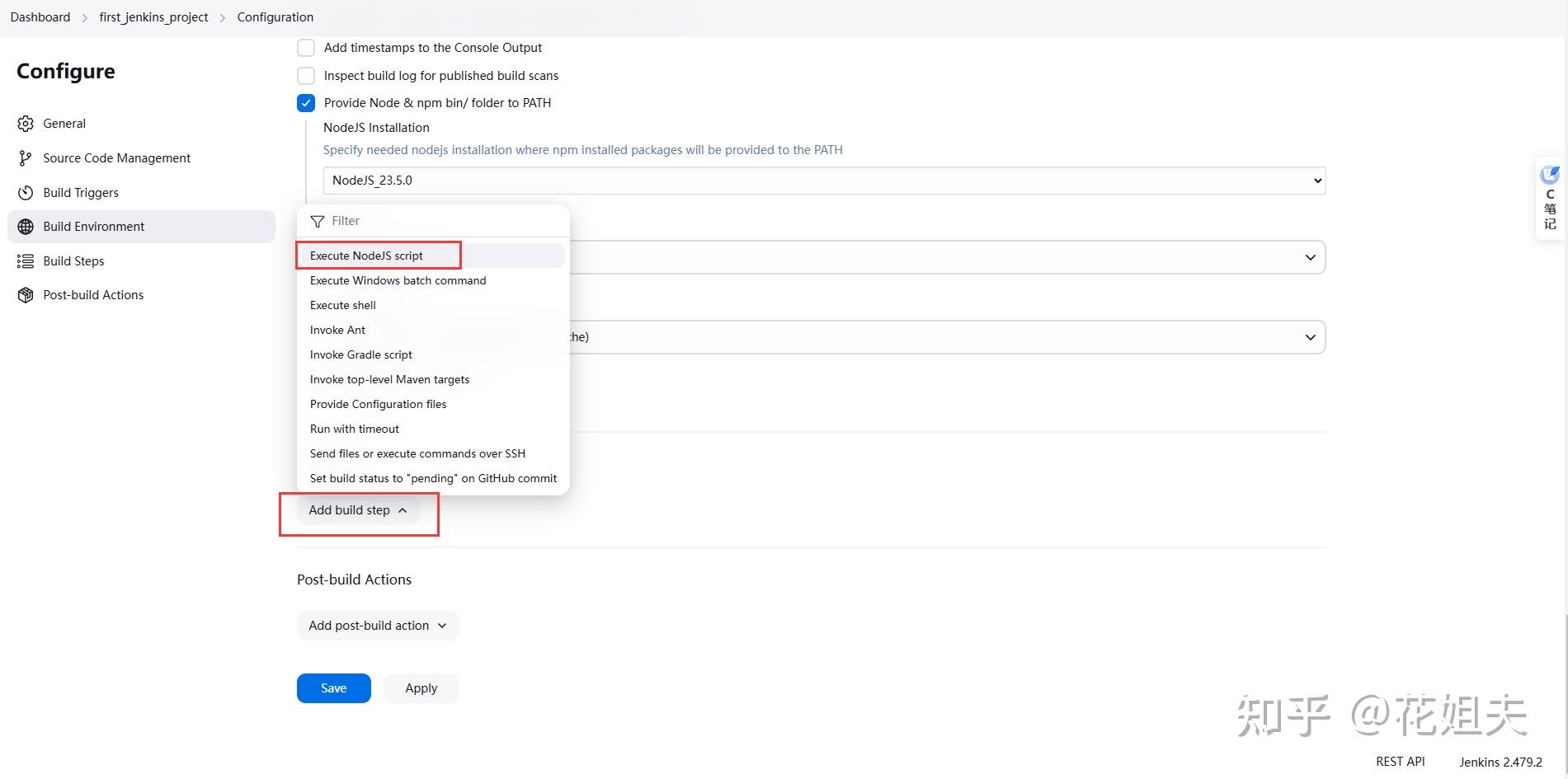Open the General settings gear icon
The image size is (1568, 779).
[26, 123]
